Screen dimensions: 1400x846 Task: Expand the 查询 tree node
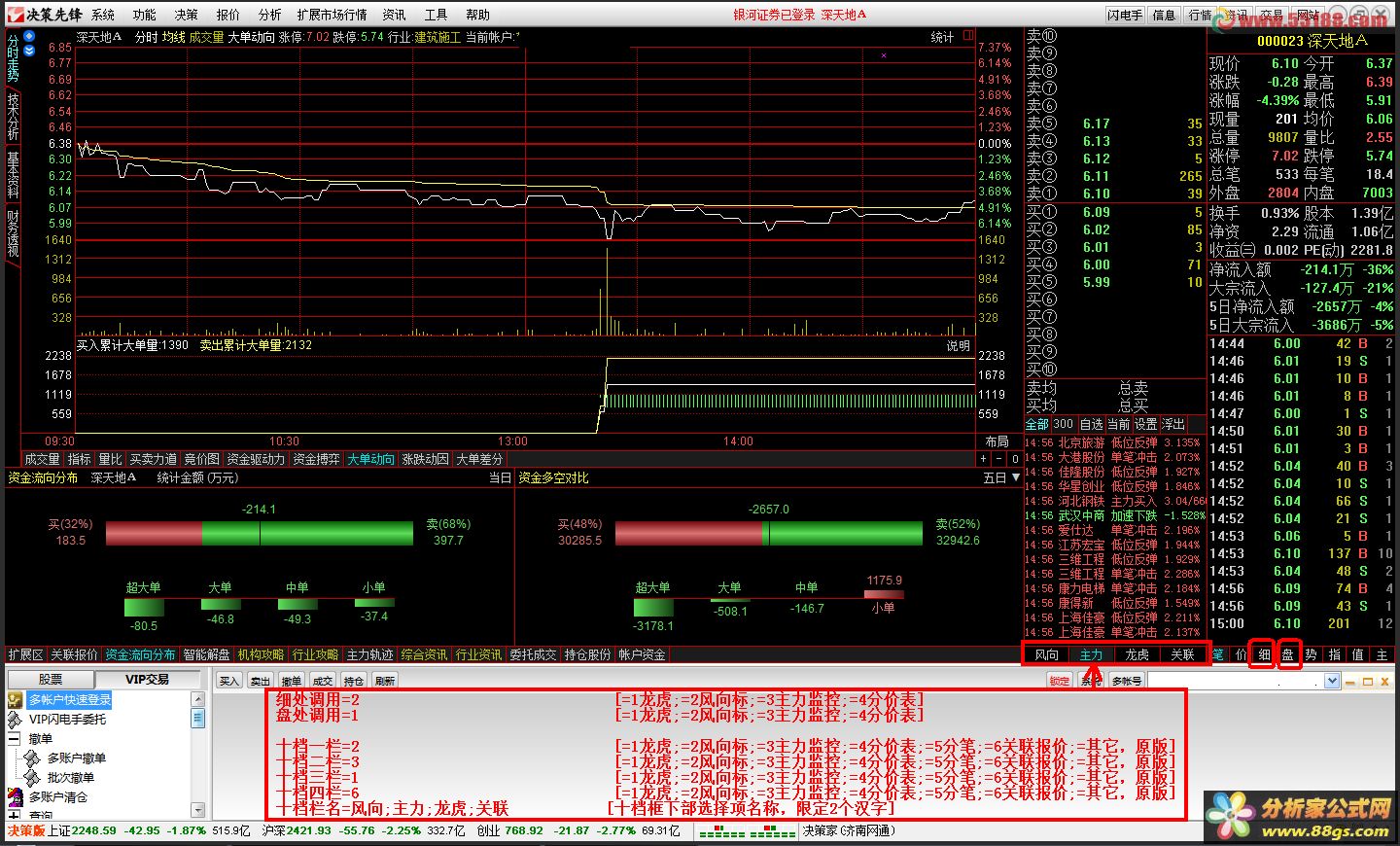15,815
